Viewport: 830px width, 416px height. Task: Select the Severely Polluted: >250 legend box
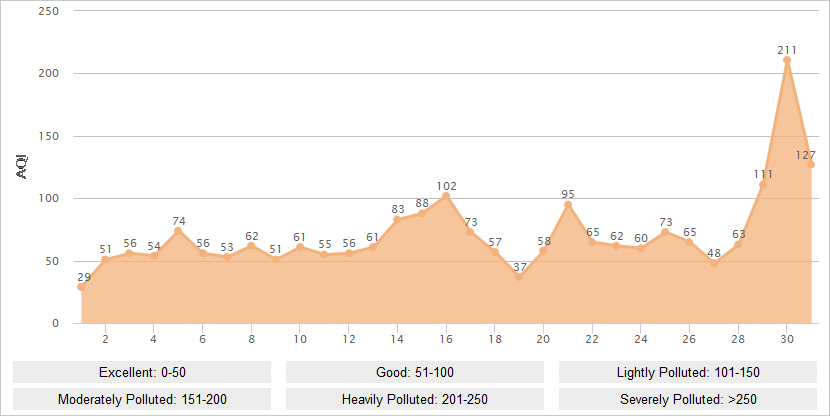[x=688, y=399]
